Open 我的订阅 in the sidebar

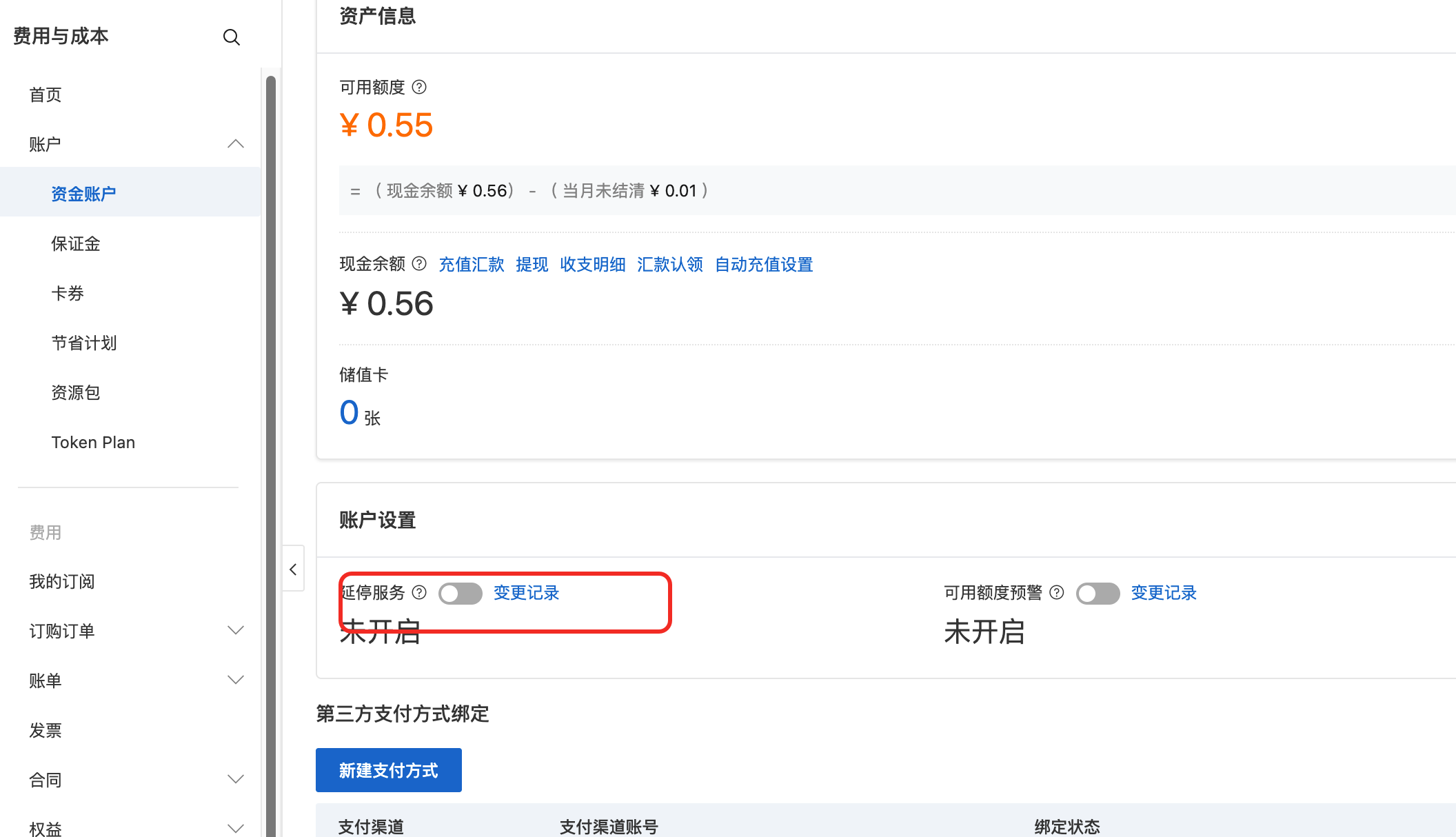[x=62, y=582]
